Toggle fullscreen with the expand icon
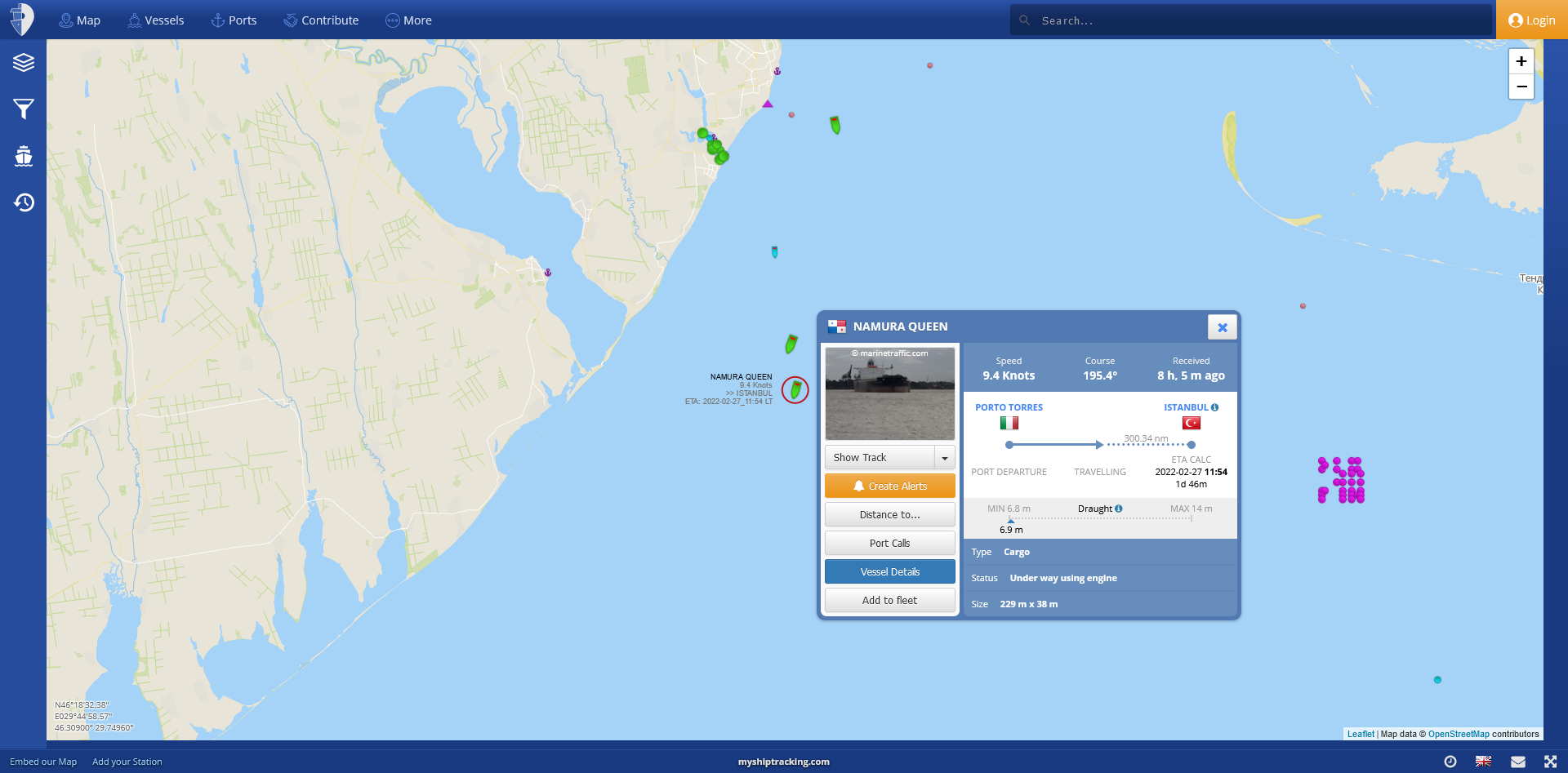This screenshot has width=1568, height=773. (1550, 762)
